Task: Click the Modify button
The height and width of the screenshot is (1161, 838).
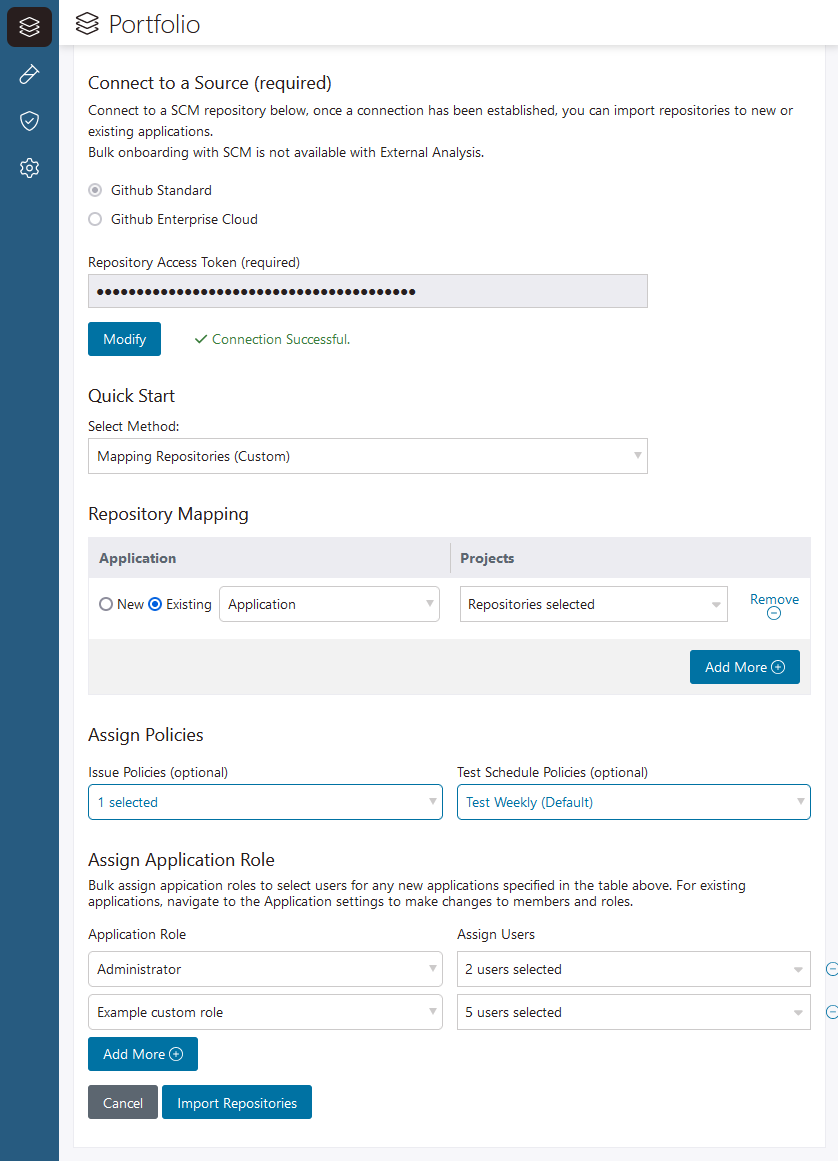Action: pyautogui.click(x=124, y=339)
